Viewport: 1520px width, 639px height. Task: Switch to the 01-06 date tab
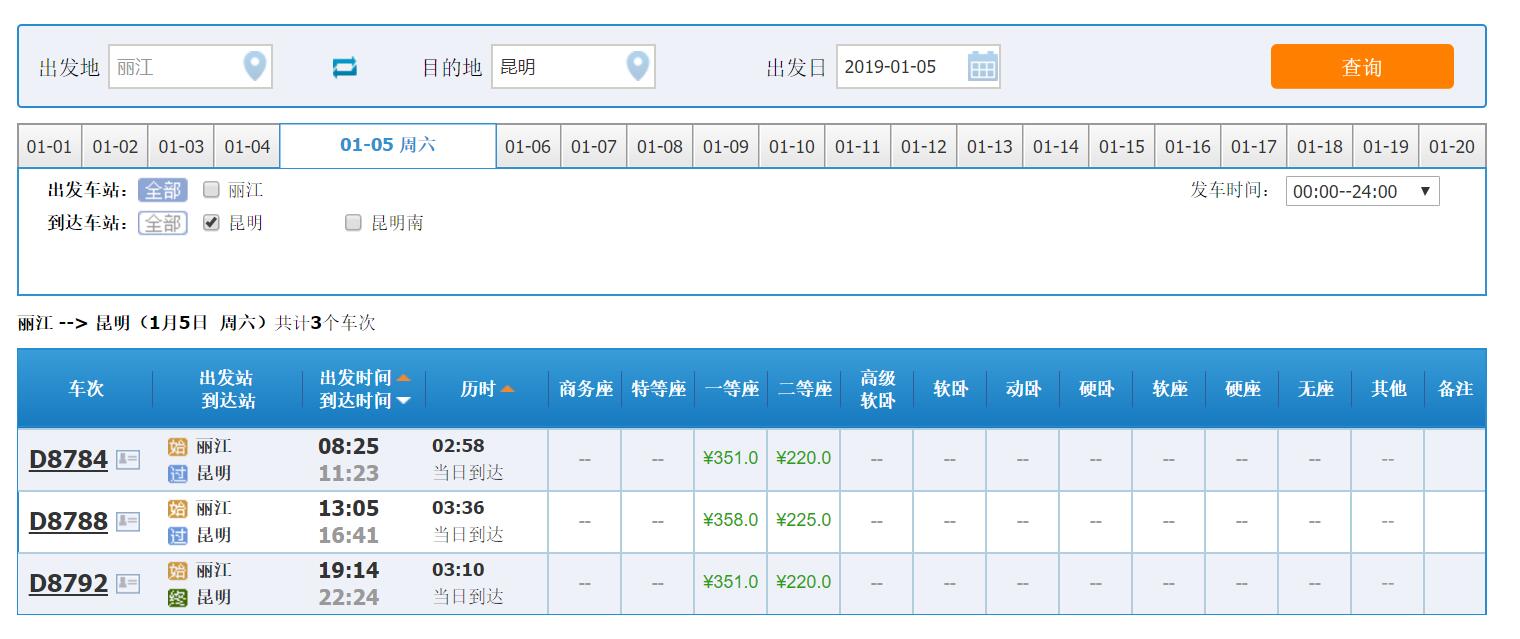pos(528,146)
